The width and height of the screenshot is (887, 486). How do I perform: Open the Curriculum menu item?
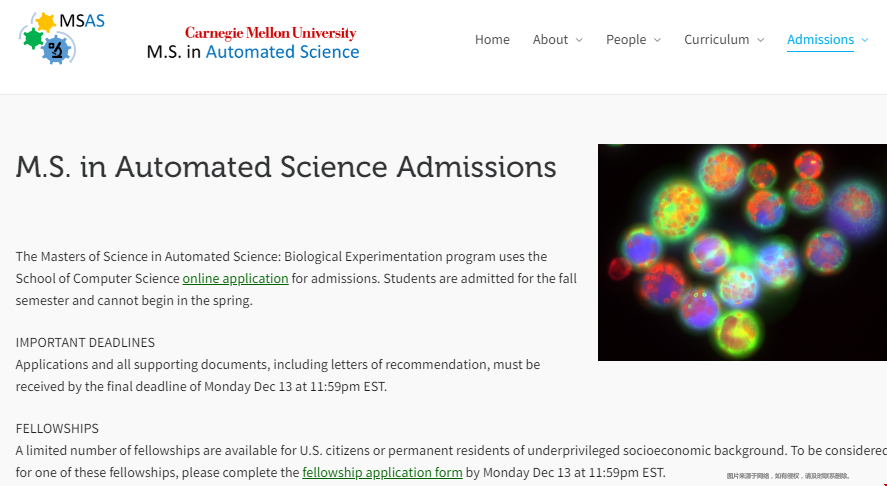click(x=716, y=39)
